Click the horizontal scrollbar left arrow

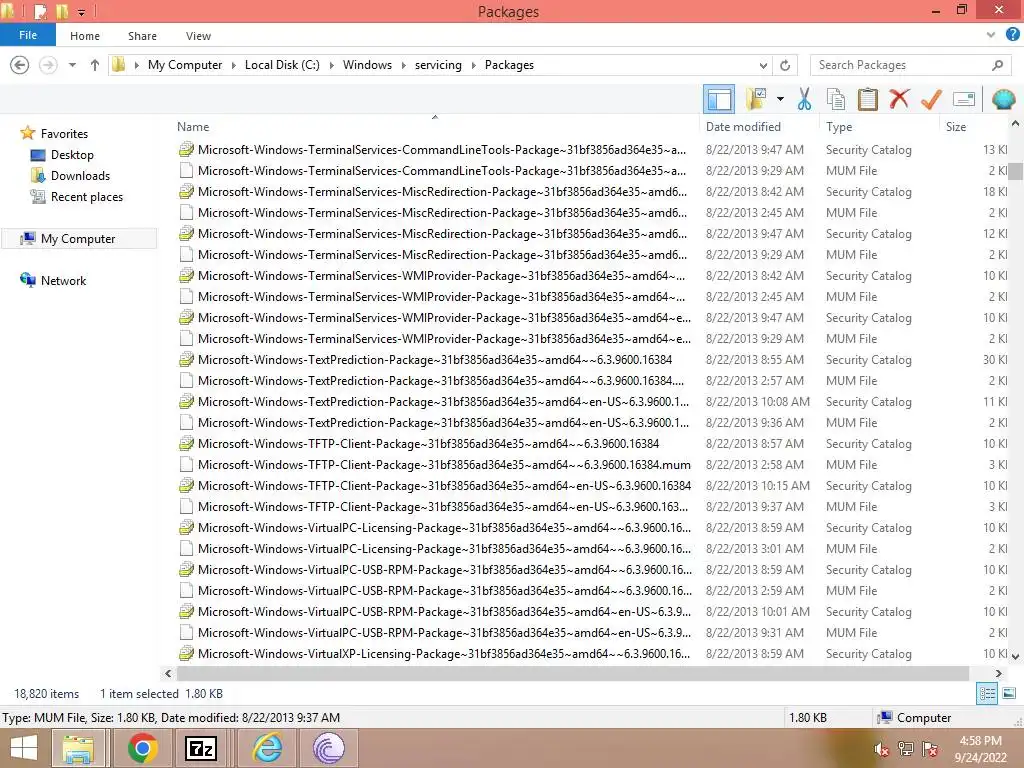tap(168, 673)
